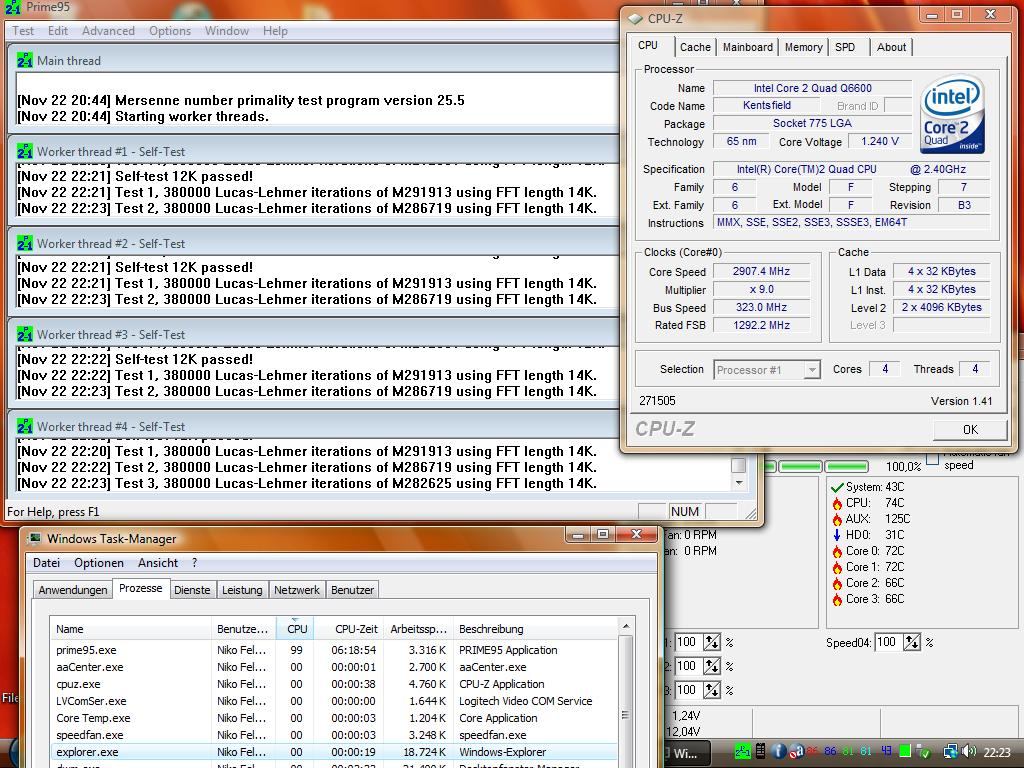The width and height of the screenshot is (1024, 768).
Task: Switch to the Mainboard tab in CPU-Z
Action: click(747, 47)
